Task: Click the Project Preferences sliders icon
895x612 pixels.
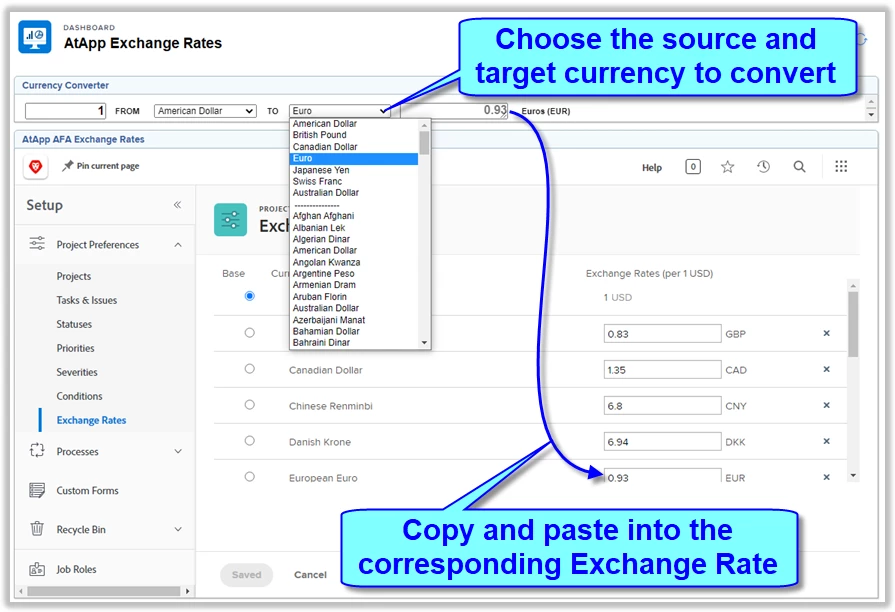Action: pyautogui.click(x=37, y=244)
